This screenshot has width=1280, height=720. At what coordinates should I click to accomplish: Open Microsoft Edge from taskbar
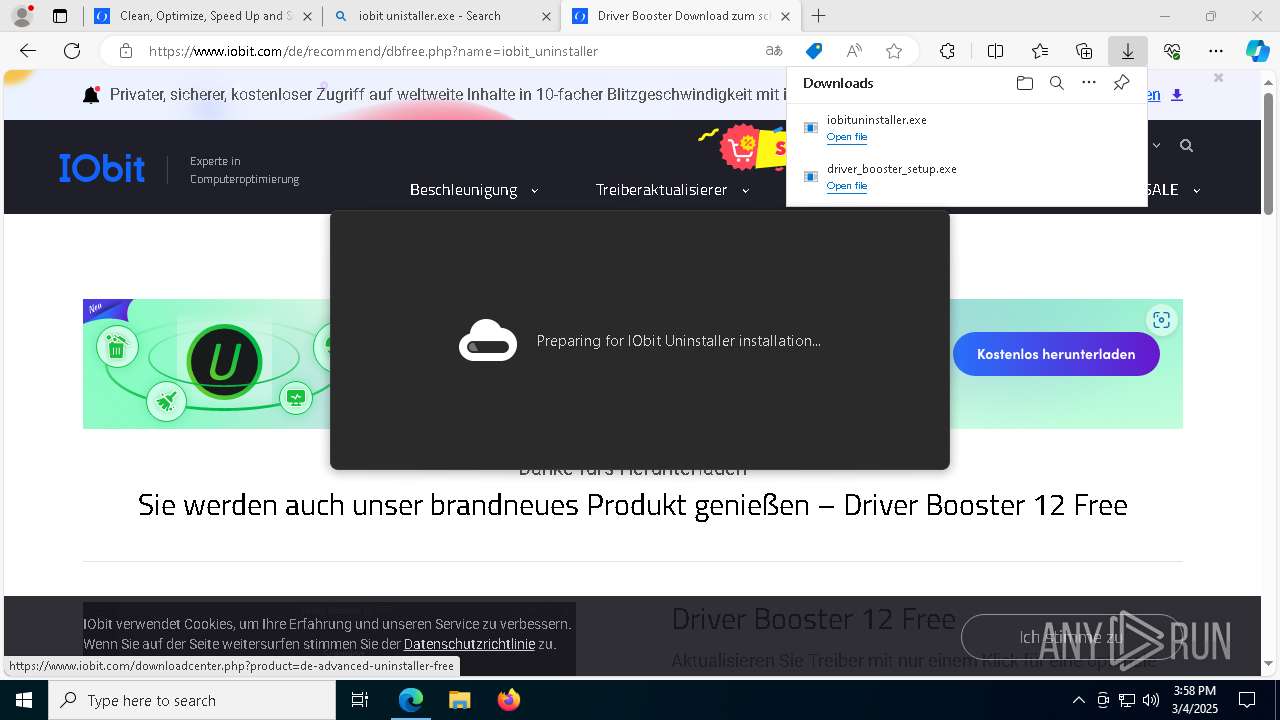[411, 700]
